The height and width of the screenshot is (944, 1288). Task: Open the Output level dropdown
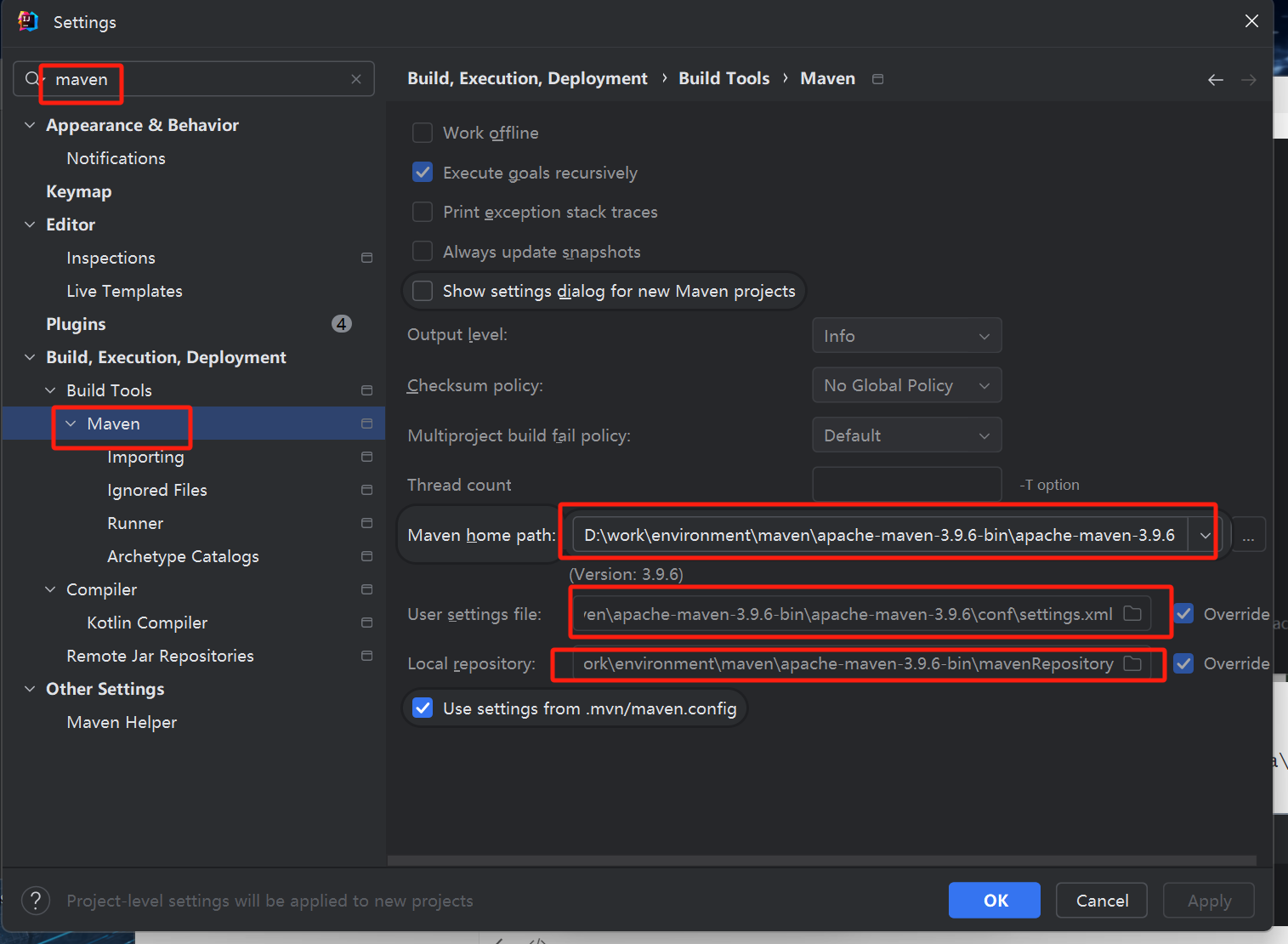click(x=907, y=336)
